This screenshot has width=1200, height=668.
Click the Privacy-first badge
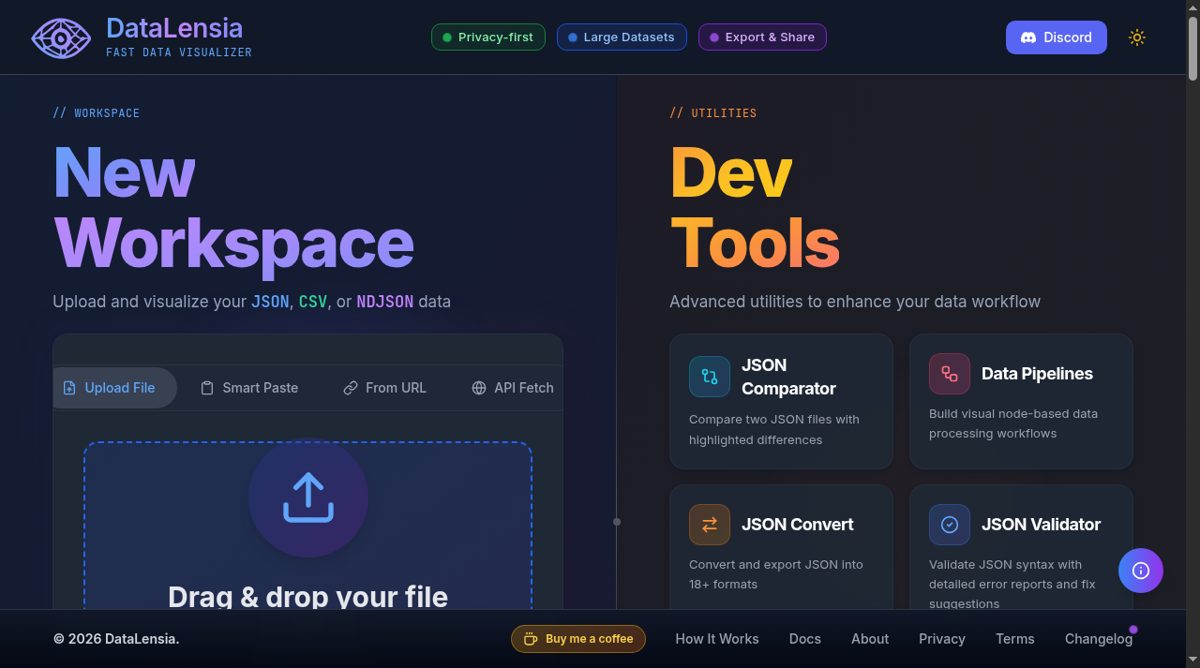tap(488, 37)
